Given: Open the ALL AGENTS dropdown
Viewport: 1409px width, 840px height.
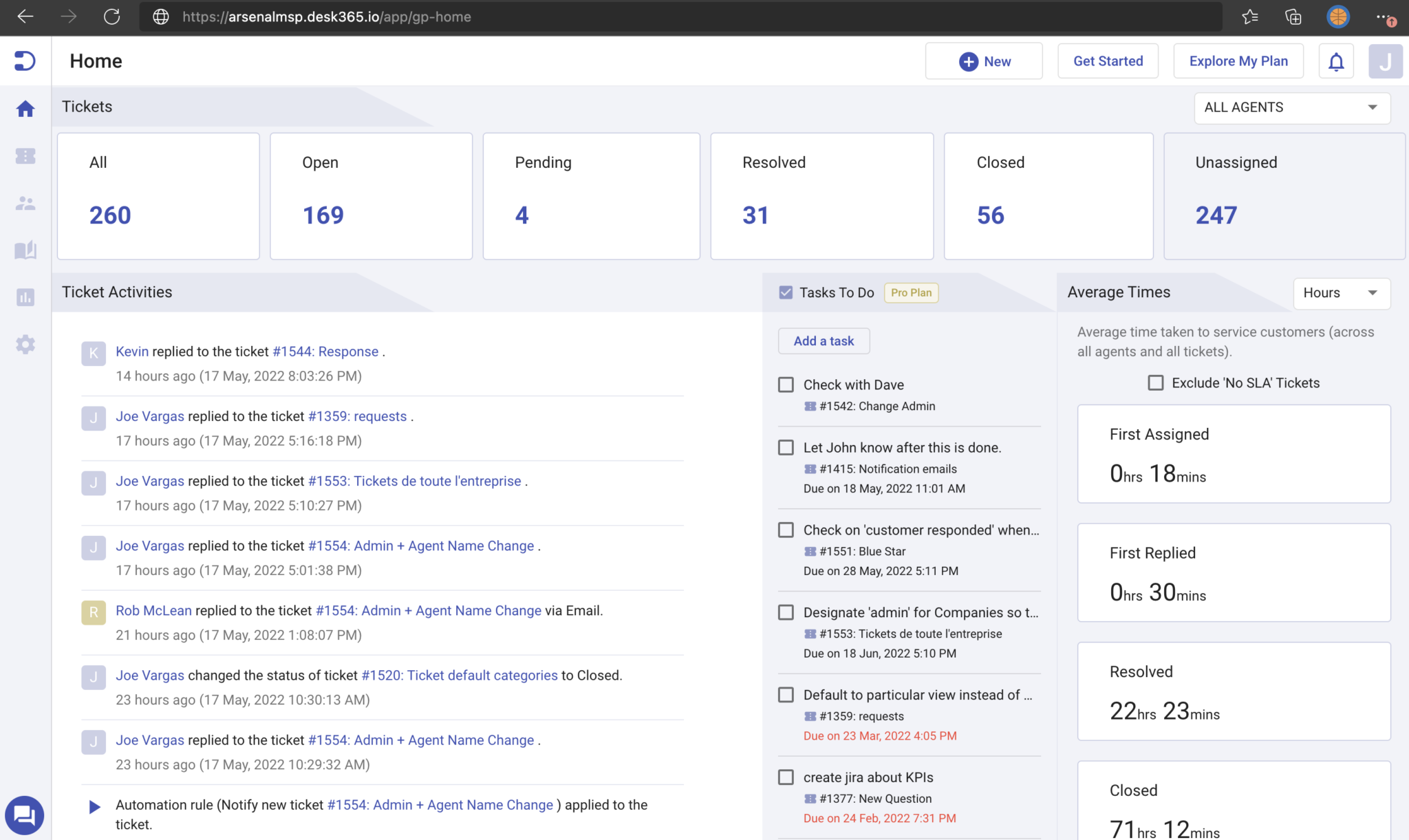Looking at the screenshot, I should [x=1292, y=107].
